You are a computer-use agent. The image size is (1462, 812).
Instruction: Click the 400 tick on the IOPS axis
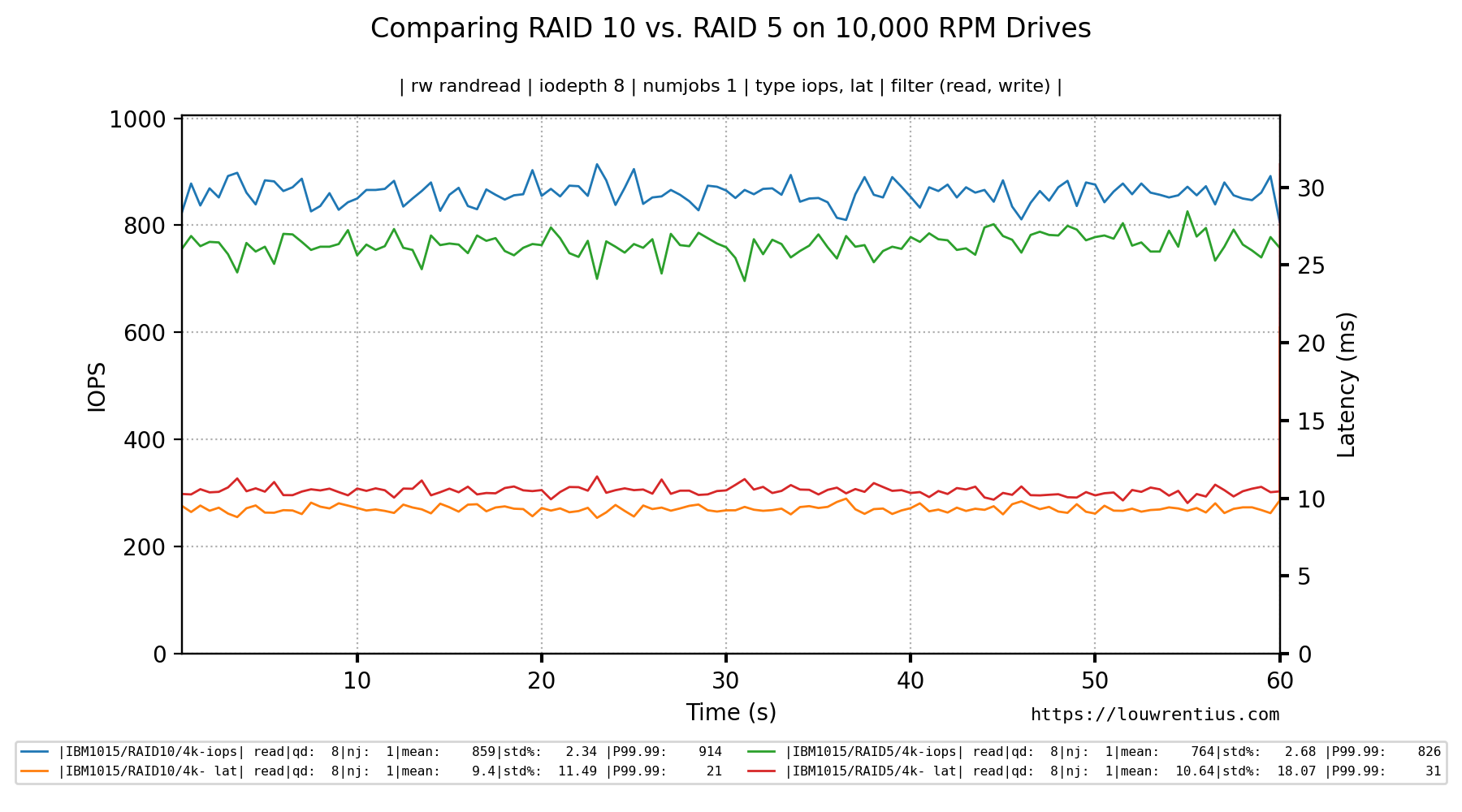click(x=145, y=440)
